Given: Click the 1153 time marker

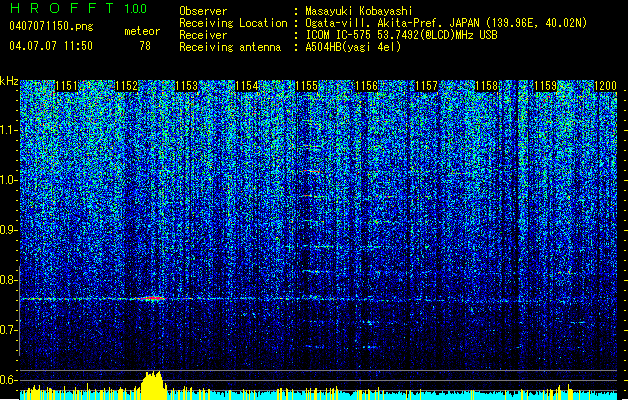Looking at the screenshot, I should pos(187,86).
